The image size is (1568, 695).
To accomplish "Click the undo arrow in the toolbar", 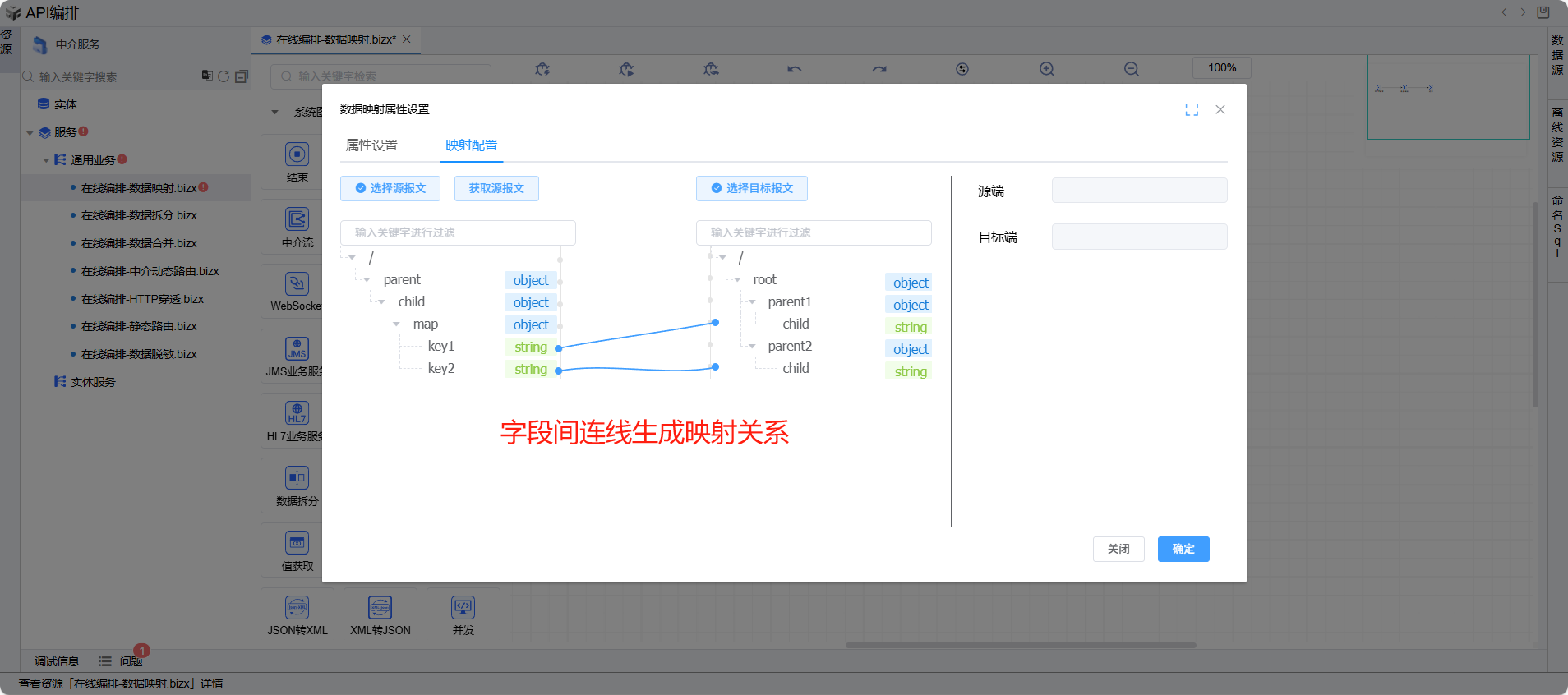I will [x=794, y=70].
